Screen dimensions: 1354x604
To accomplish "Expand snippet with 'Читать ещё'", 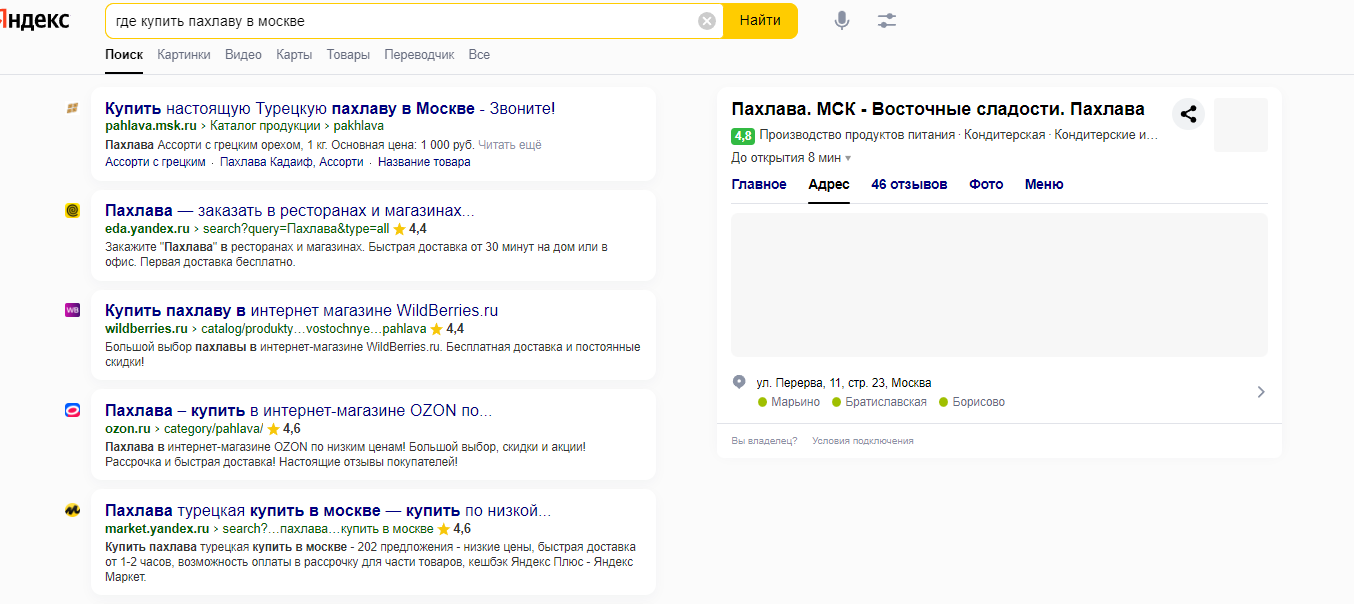I will click(509, 145).
